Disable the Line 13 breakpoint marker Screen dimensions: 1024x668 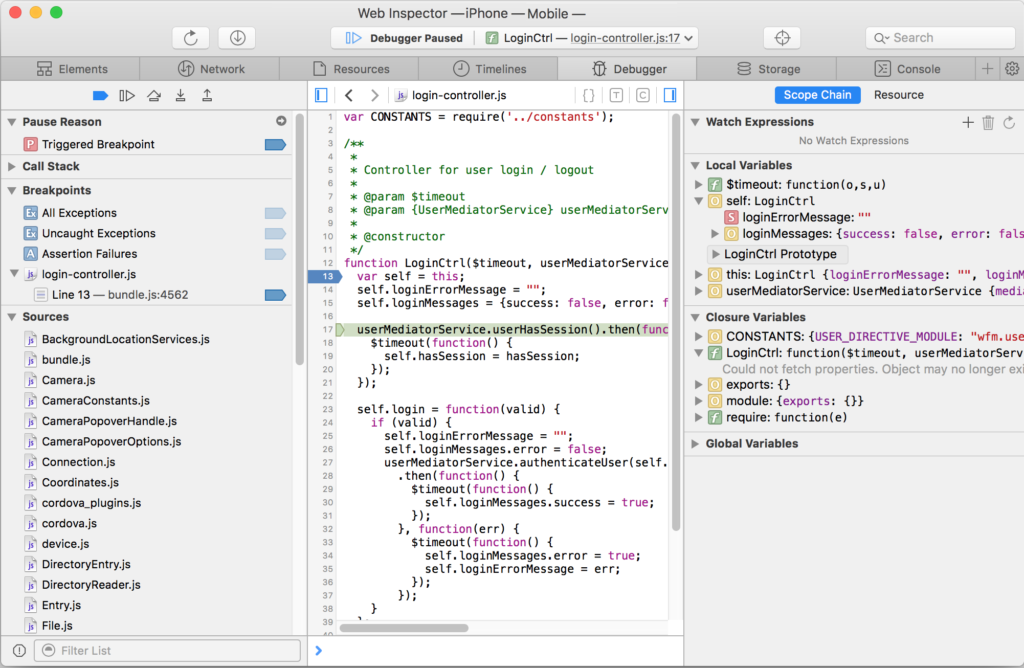click(274, 295)
